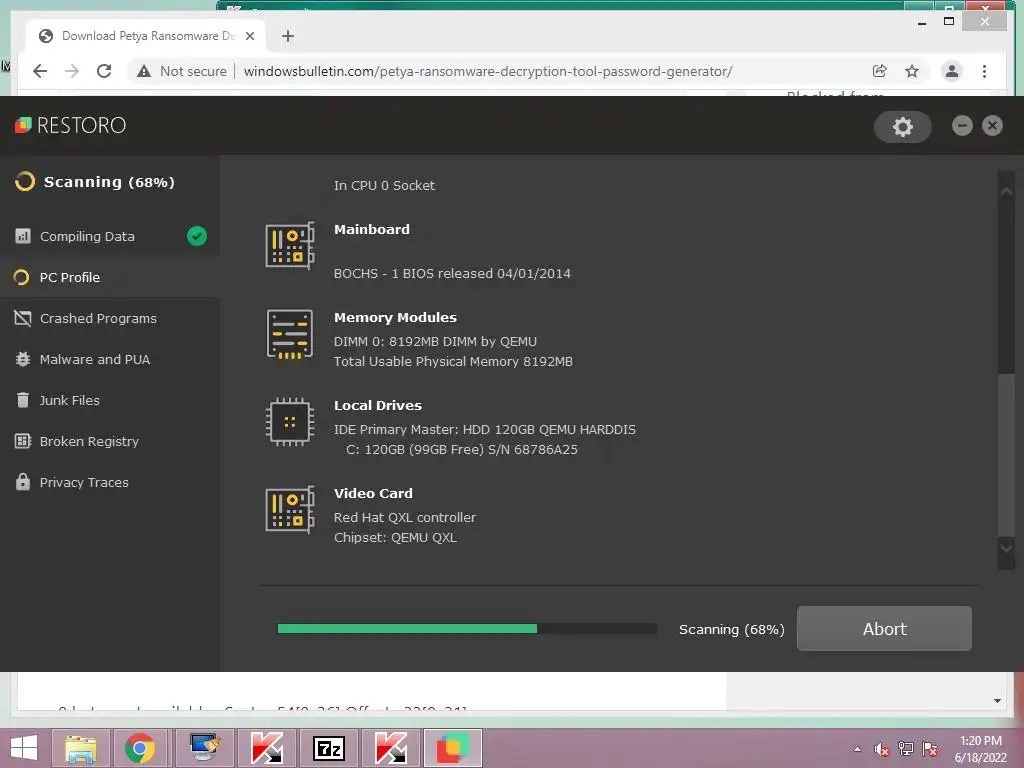Abort the scan
Image resolution: width=1024 pixels, height=768 pixels.
[884, 628]
